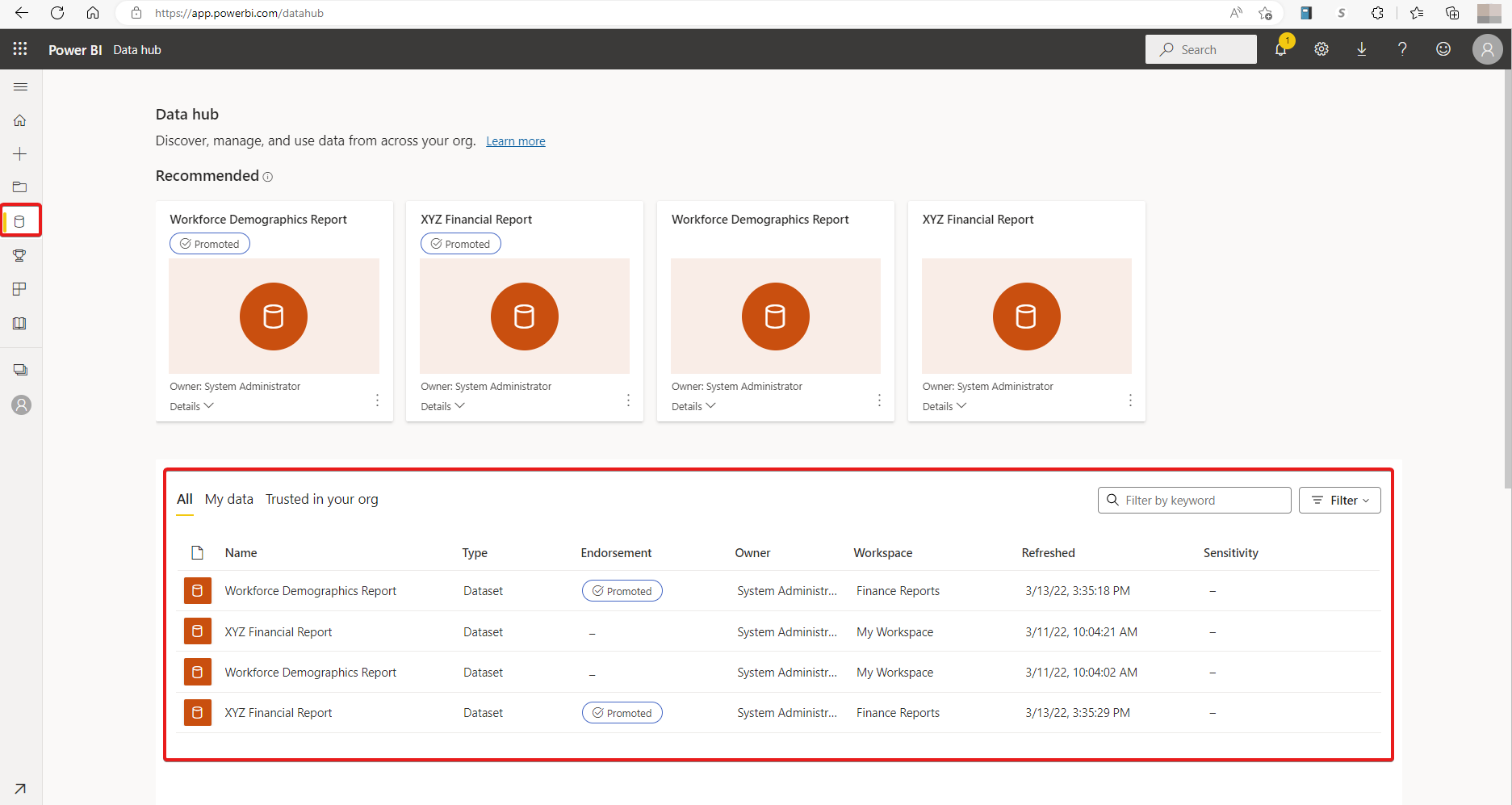1512x805 pixels.
Task: Sort by Sensitivity column header
Action: [x=1230, y=553]
